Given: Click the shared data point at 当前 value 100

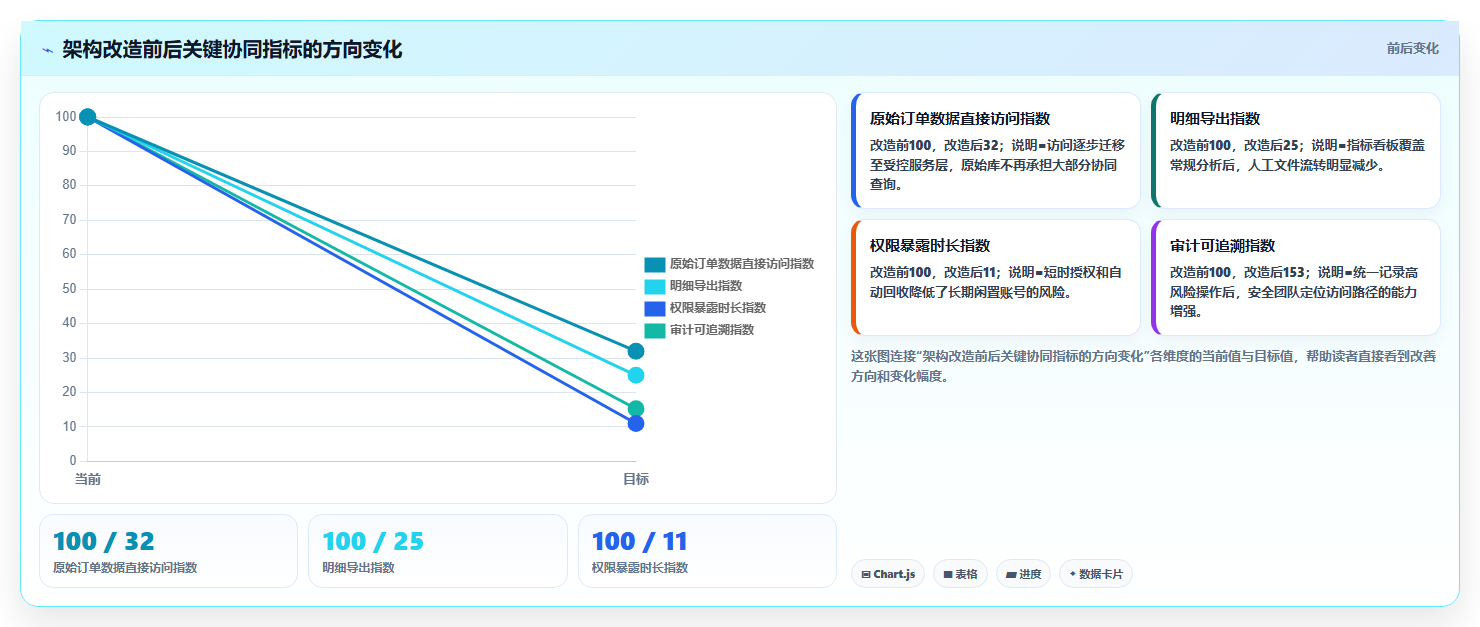Looking at the screenshot, I should [87, 117].
